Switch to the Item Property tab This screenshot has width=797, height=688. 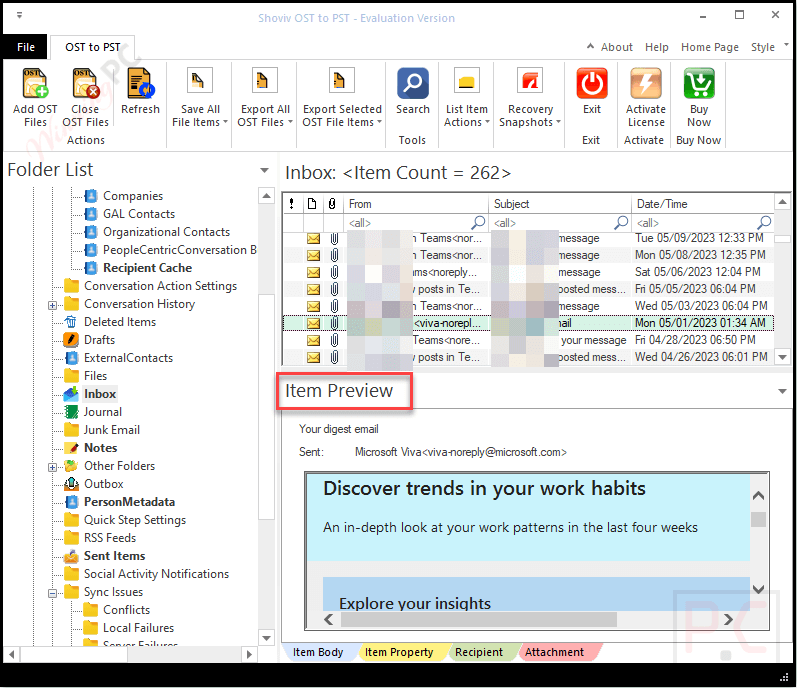click(x=399, y=652)
